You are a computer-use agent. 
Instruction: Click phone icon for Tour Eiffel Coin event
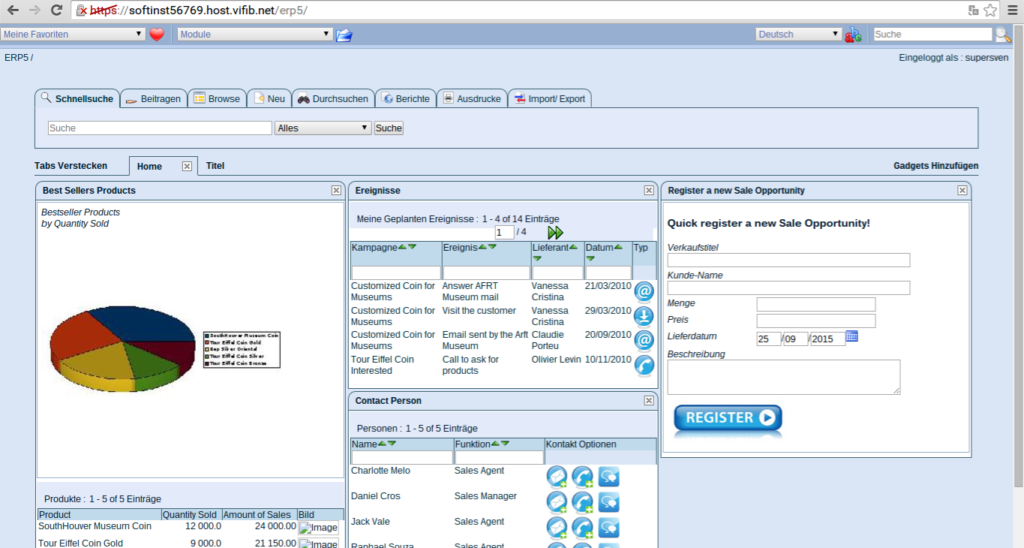(644, 365)
